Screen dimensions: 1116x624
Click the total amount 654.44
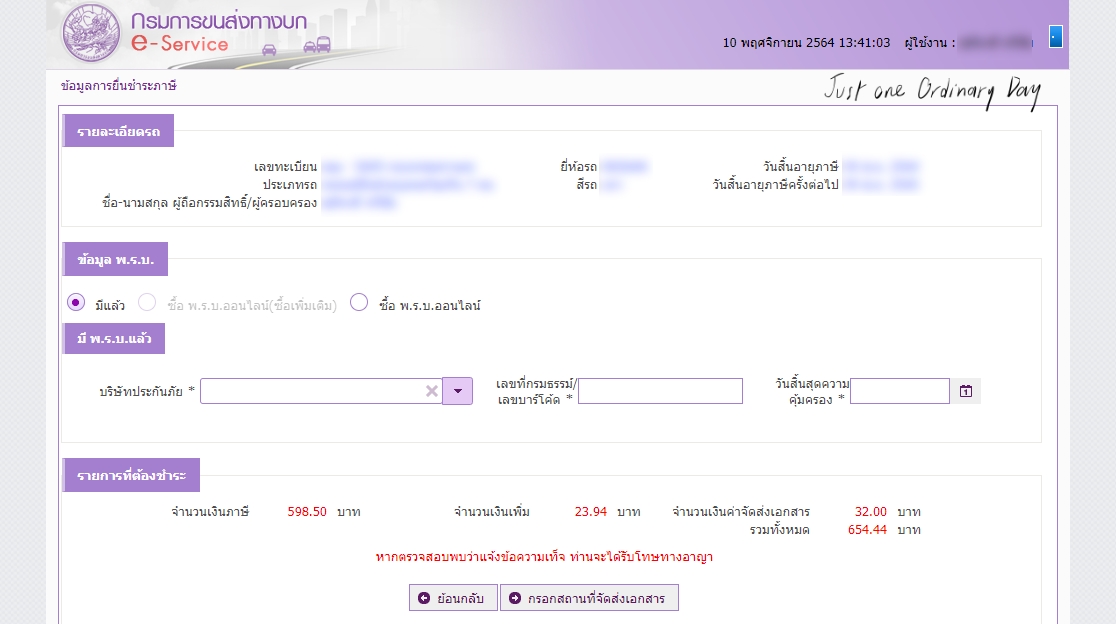(x=867, y=530)
